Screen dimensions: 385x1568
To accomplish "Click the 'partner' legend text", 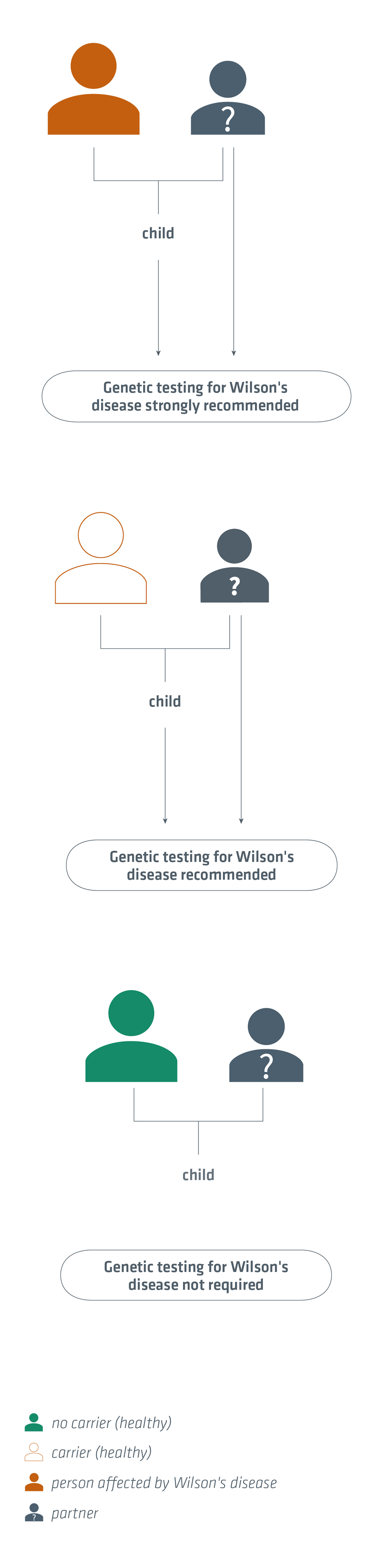I will pyautogui.click(x=74, y=1513).
